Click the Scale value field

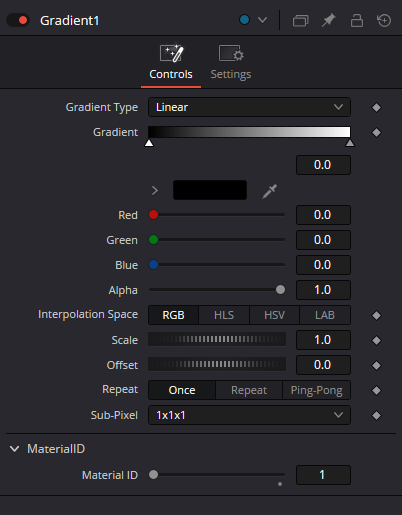323,340
